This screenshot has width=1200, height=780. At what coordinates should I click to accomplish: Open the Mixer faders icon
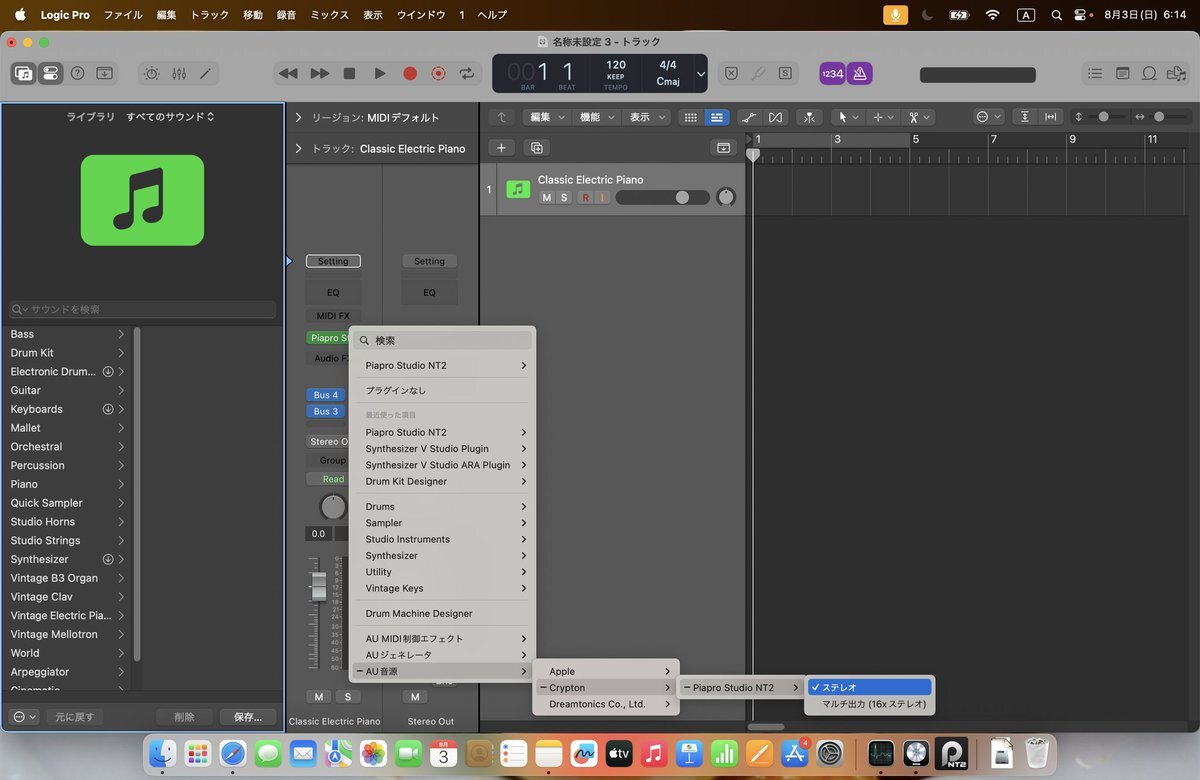click(179, 73)
